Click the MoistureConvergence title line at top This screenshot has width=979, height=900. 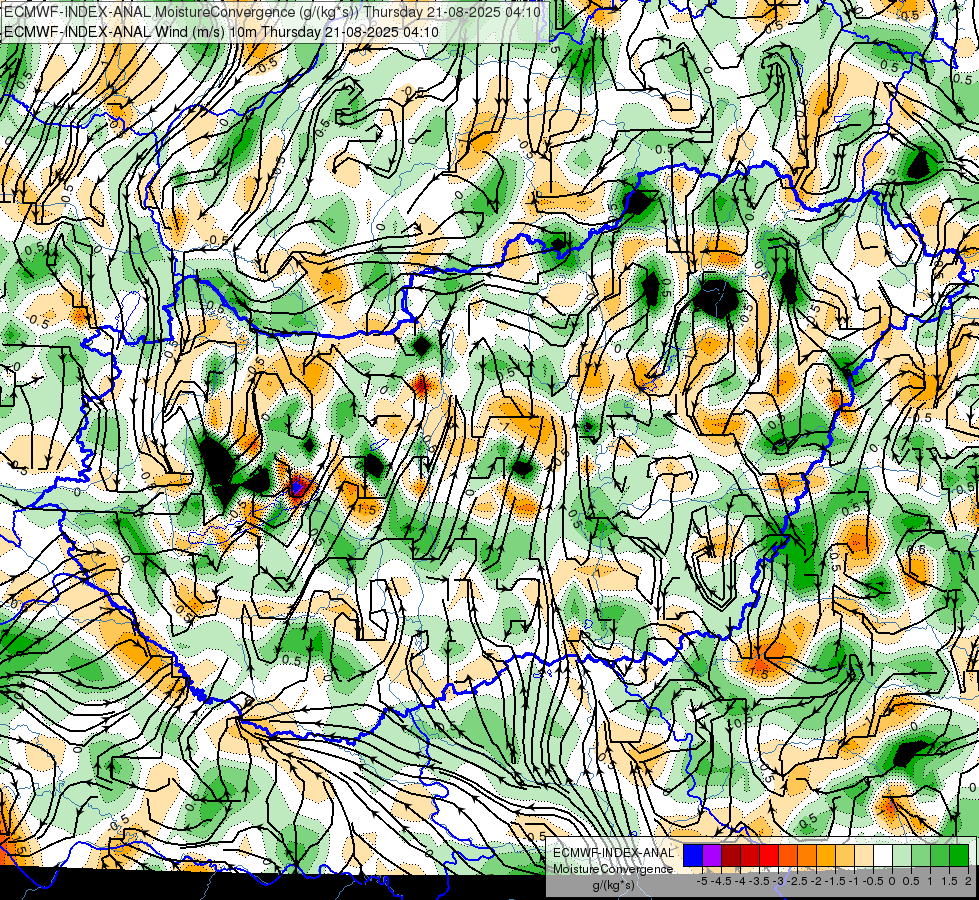273,11
